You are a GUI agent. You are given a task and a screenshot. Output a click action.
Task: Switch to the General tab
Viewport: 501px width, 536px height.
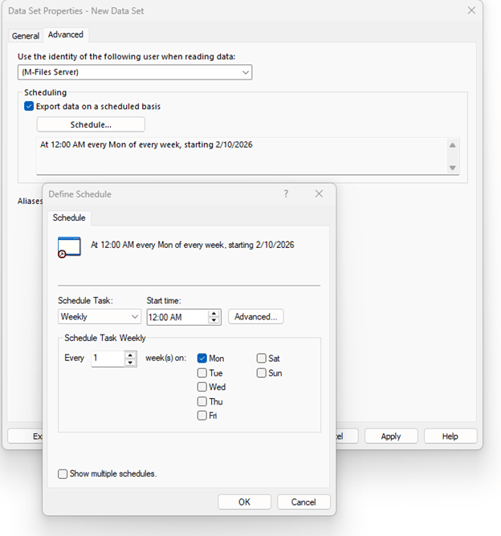pyautogui.click(x=25, y=36)
